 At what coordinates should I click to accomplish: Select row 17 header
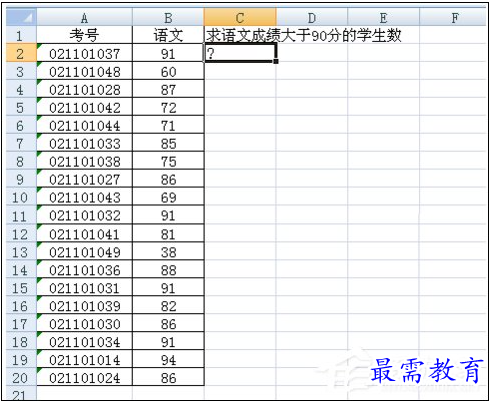[x=21, y=323]
